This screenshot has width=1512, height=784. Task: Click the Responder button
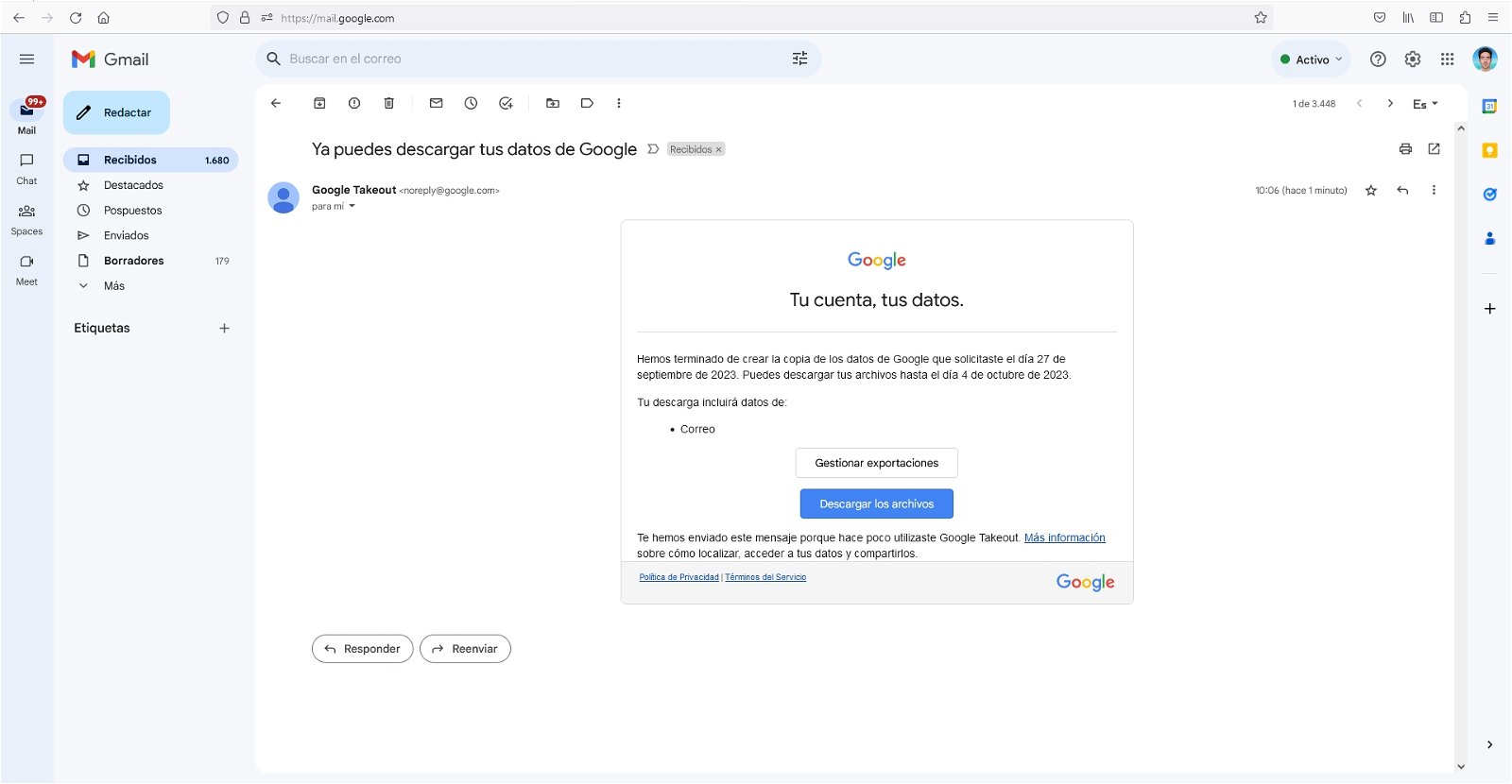(363, 649)
